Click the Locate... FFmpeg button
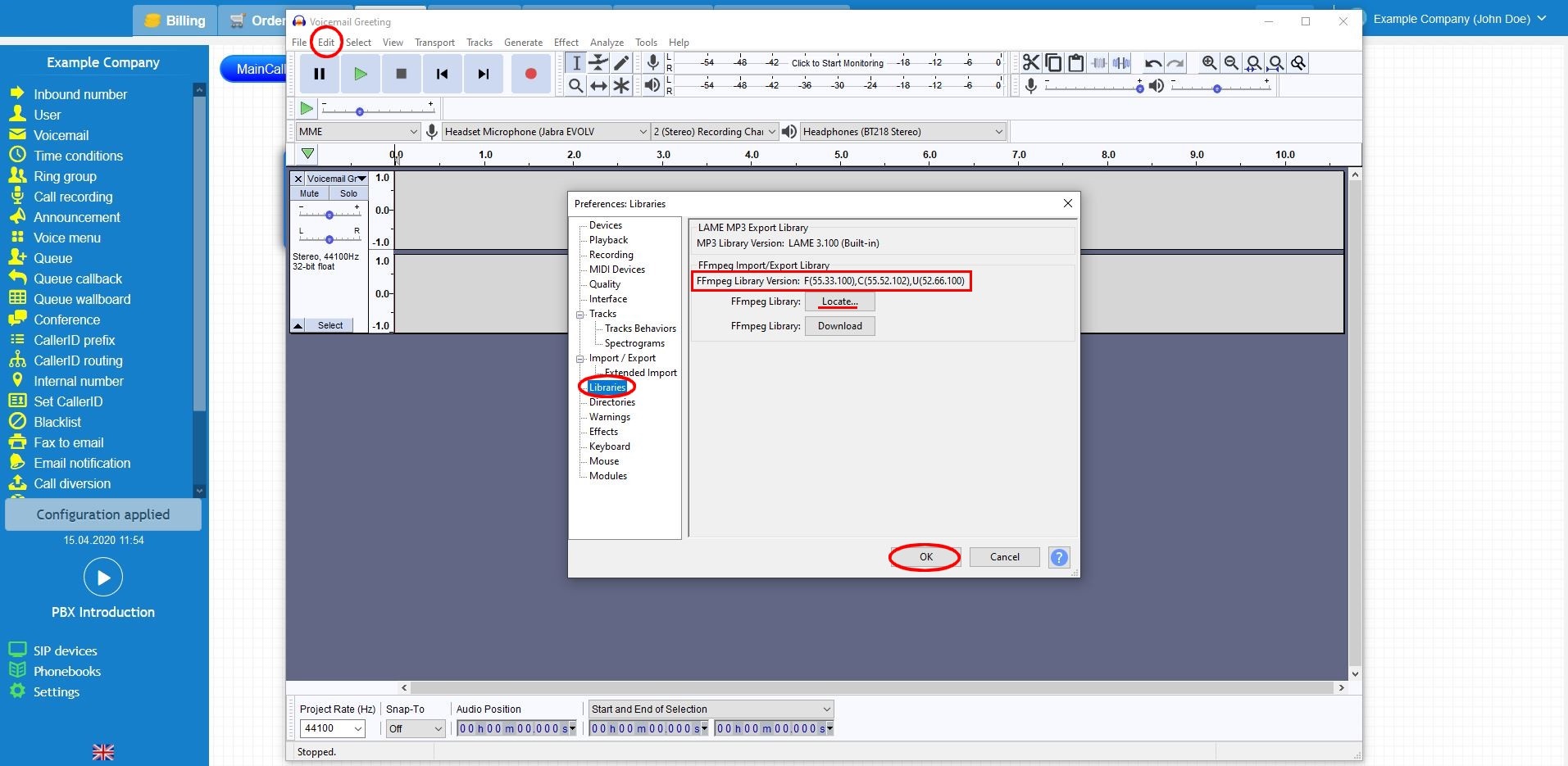Viewport: 1568px width, 766px height. coord(840,301)
